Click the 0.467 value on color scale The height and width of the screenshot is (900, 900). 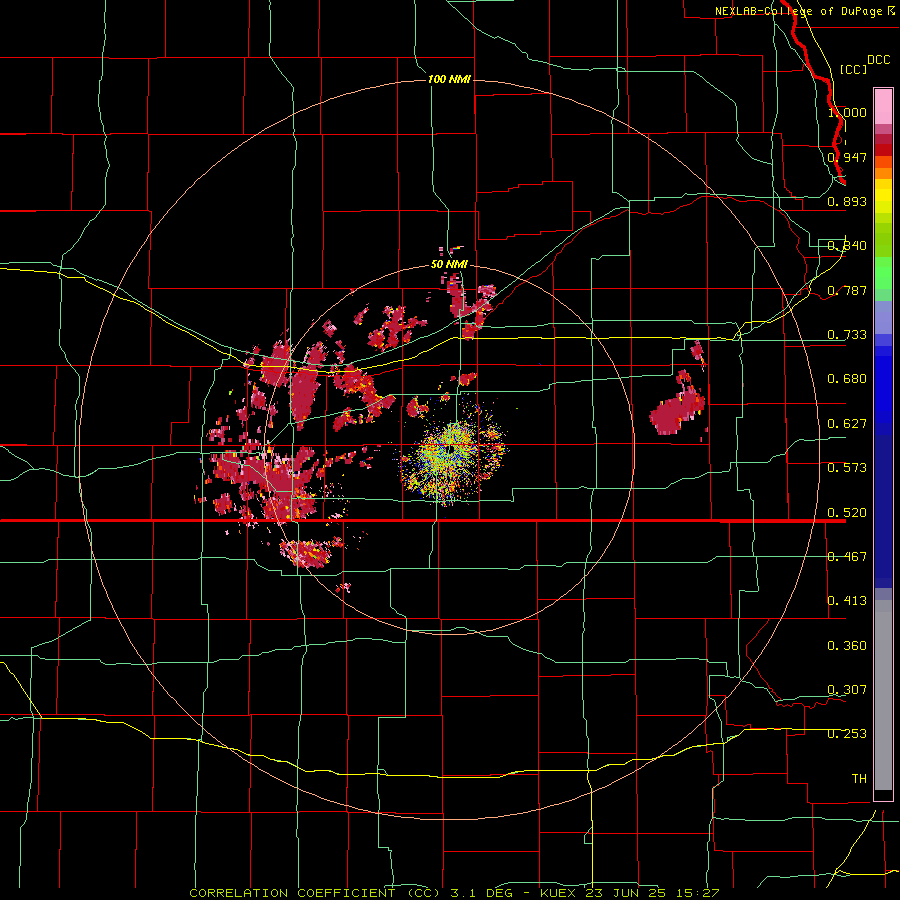tap(847, 557)
